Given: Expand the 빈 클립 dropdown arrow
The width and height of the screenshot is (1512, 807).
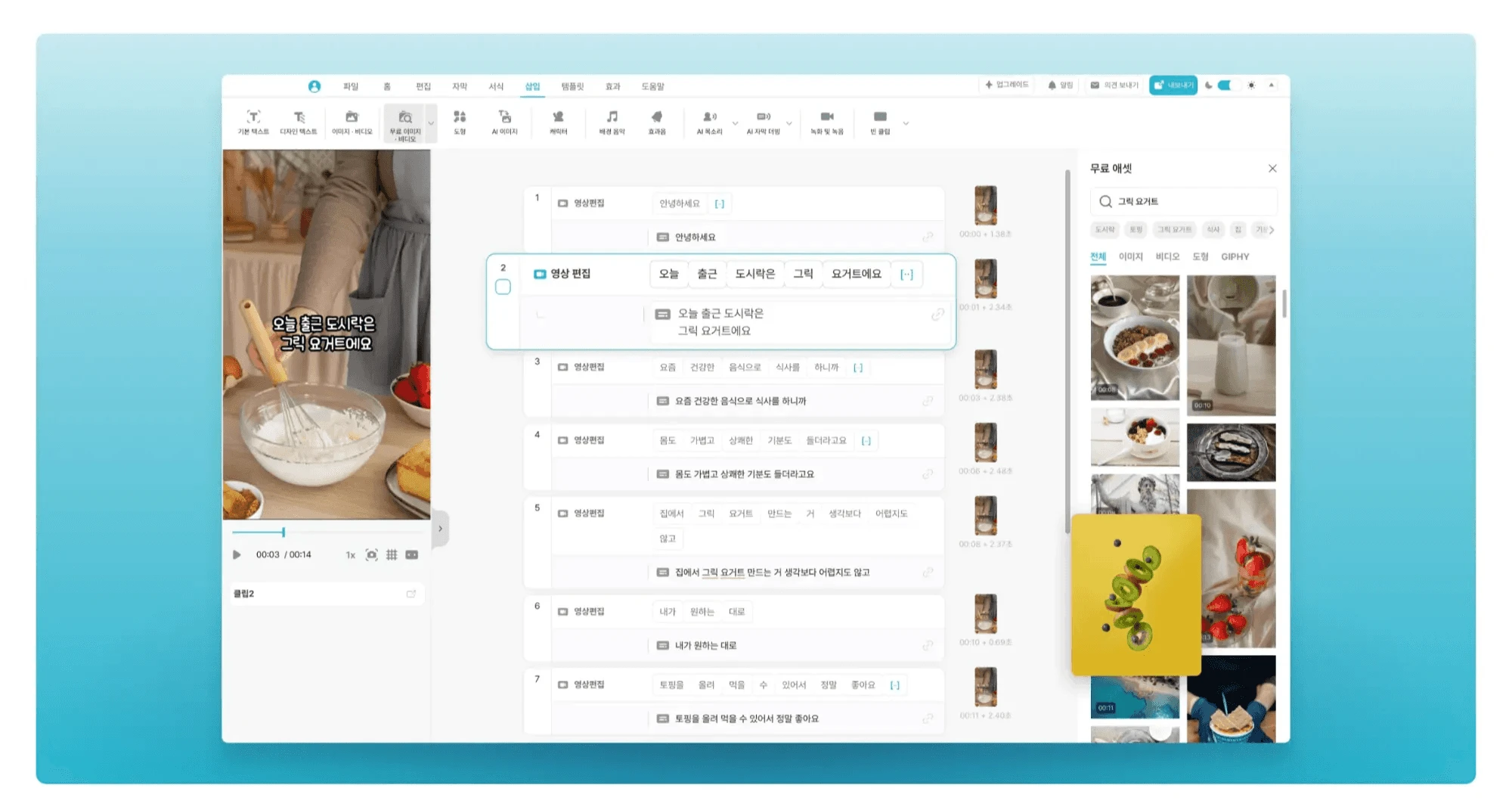Looking at the screenshot, I should (906, 123).
